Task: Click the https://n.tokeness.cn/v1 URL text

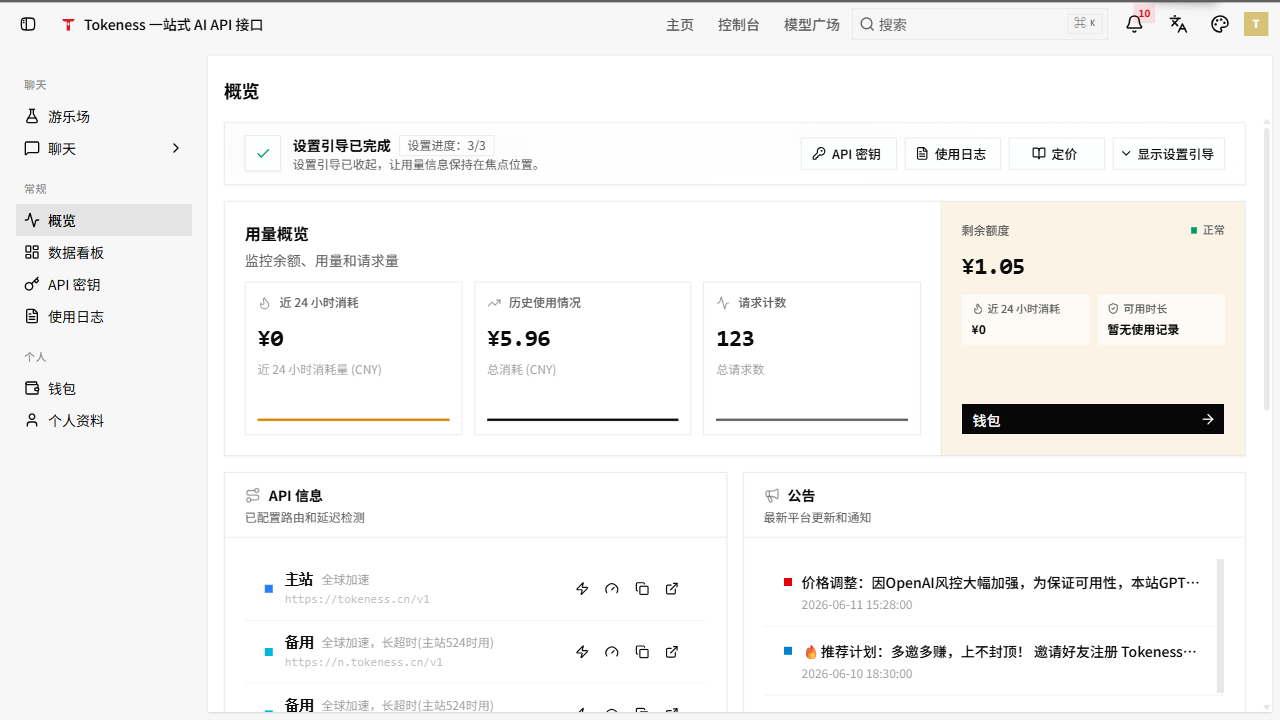Action: [364, 662]
